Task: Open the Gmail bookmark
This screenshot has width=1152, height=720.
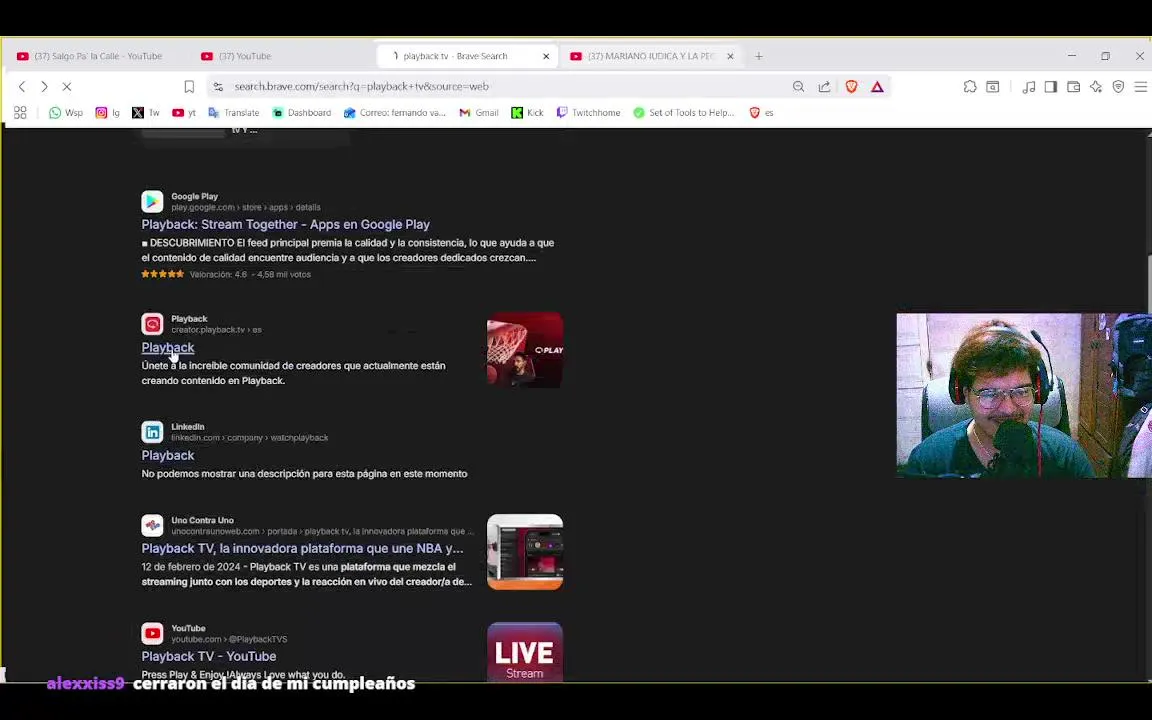Action: [x=479, y=112]
